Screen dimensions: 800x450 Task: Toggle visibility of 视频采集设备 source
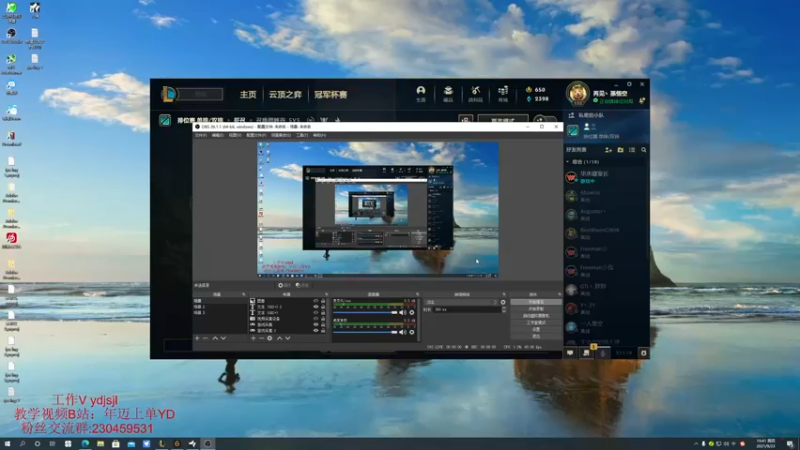(x=315, y=318)
